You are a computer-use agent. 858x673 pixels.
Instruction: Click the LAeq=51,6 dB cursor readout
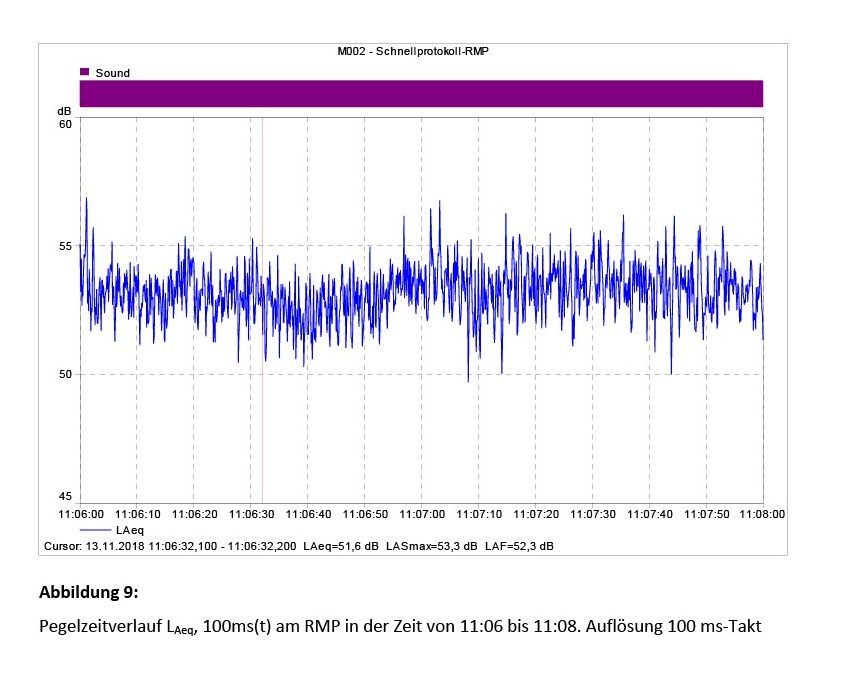click(341, 546)
